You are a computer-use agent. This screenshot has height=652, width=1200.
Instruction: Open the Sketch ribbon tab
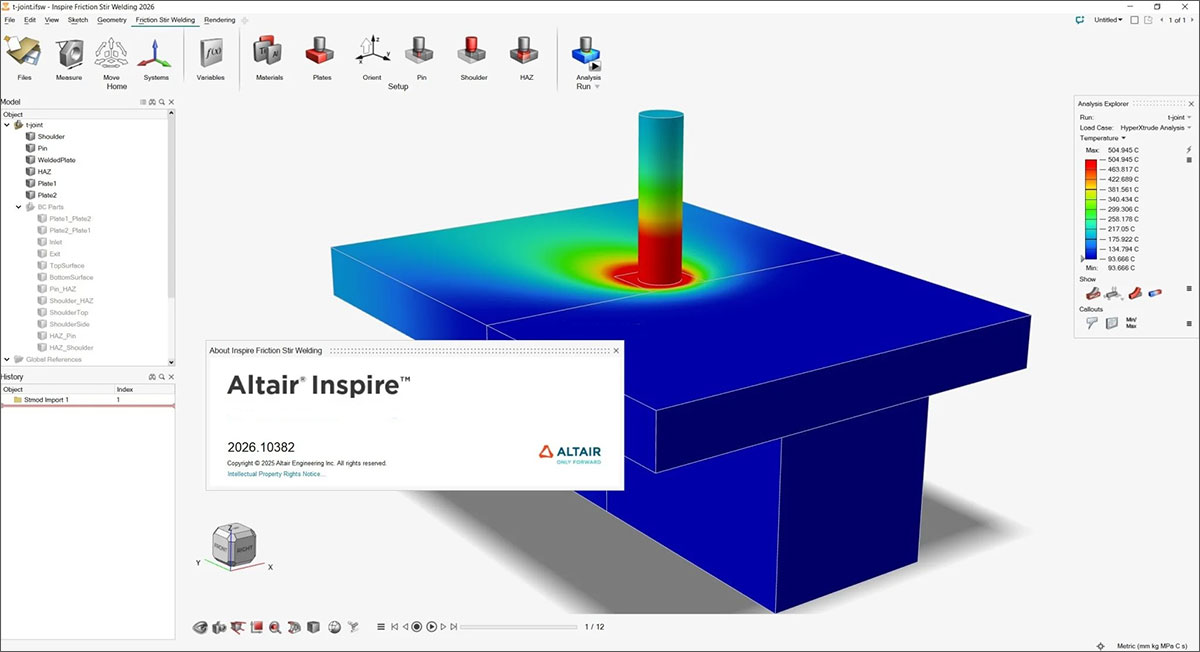77,19
